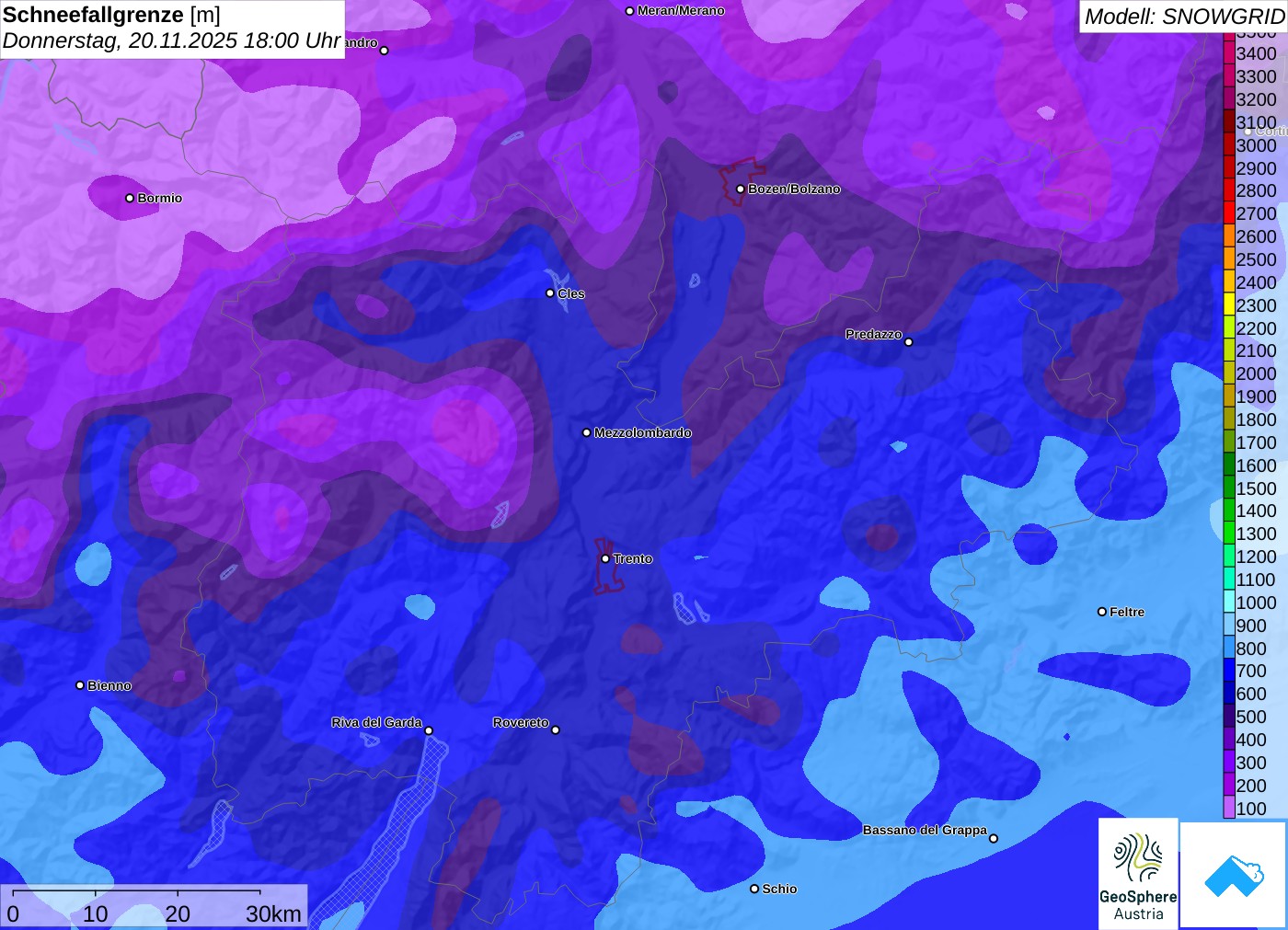
Task: Click the legend value '3200'
Action: [x=1256, y=99]
